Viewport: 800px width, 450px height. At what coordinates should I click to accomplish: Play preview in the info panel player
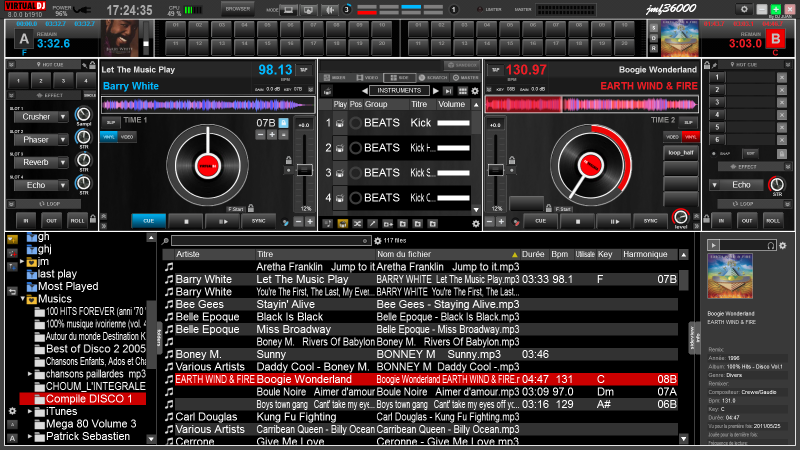coord(713,245)
